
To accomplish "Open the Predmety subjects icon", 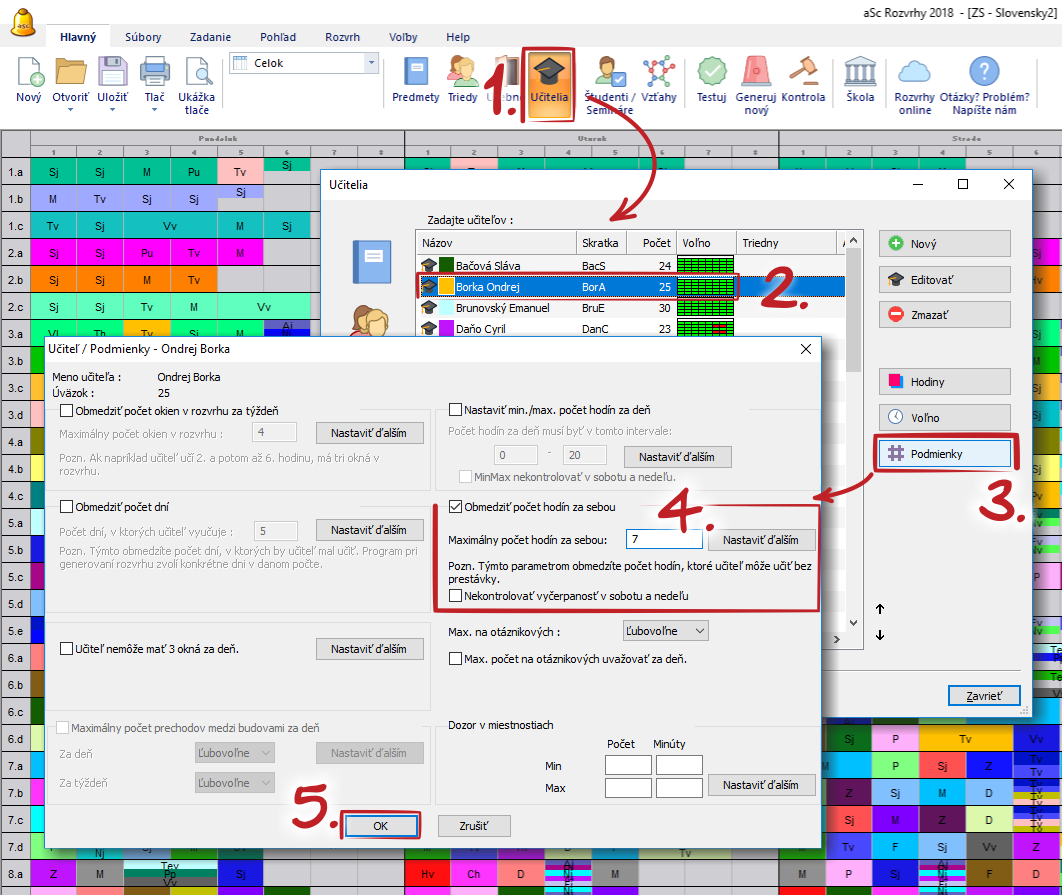I will [x=415, y=73].
